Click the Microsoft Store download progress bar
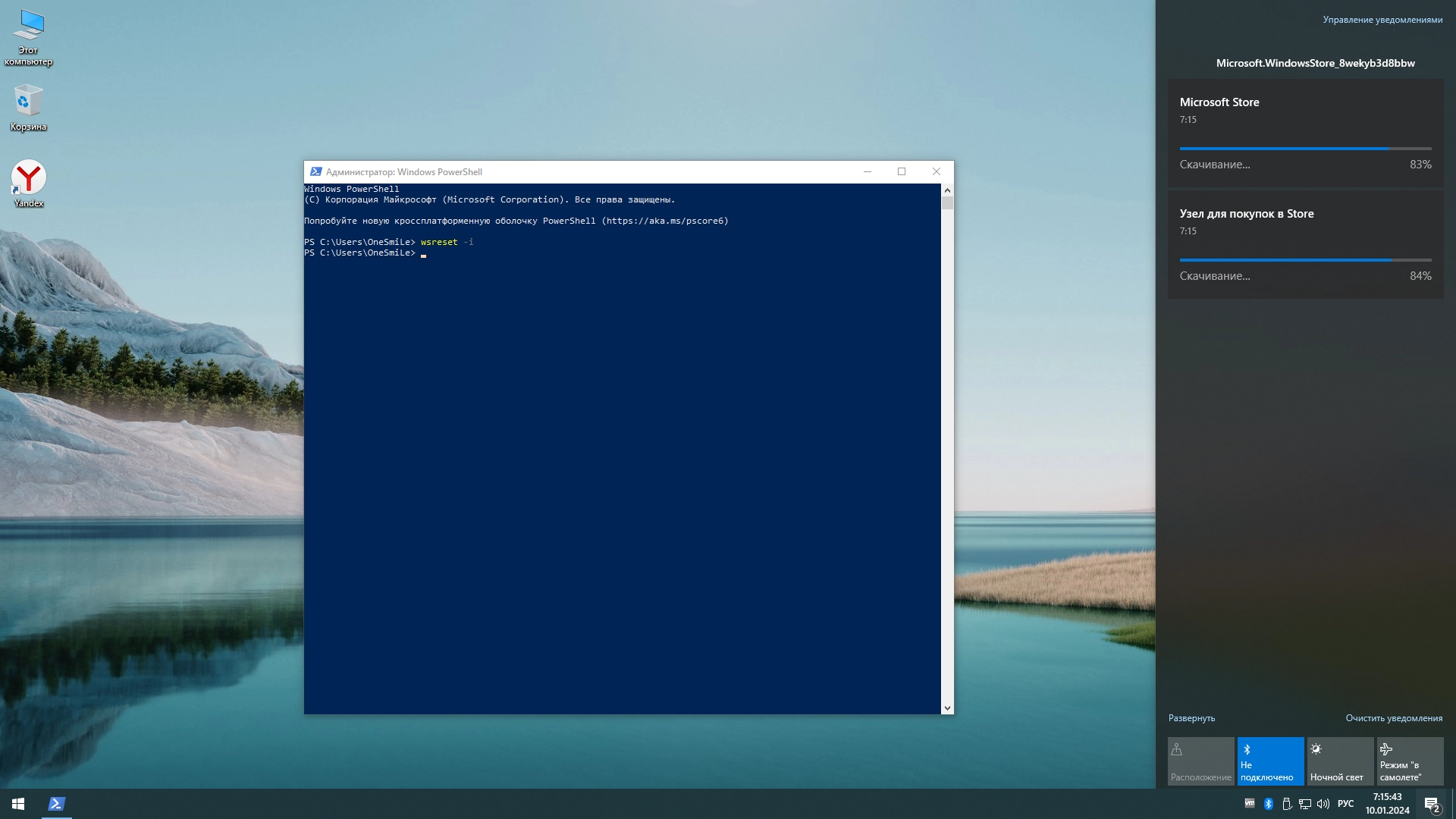 [1305, 149]
